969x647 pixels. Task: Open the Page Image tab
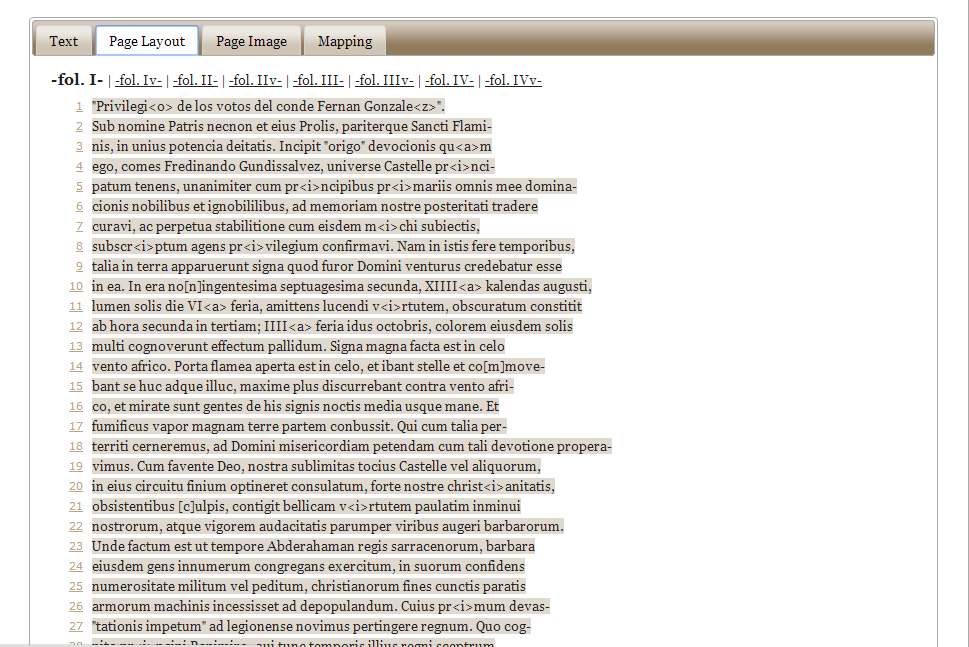pyautogui.click(x=252, y=41)
